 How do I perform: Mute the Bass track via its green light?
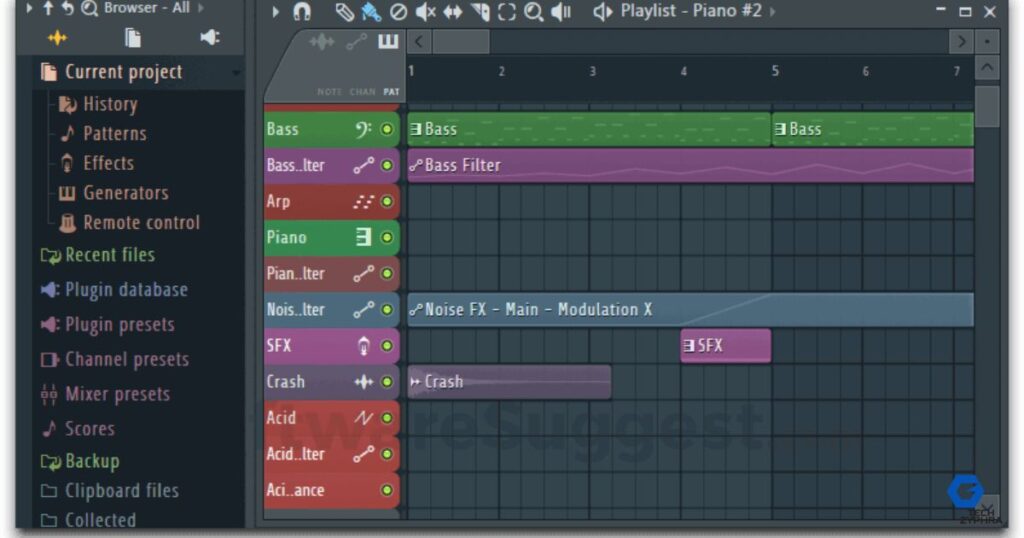(x=387, y=129)
